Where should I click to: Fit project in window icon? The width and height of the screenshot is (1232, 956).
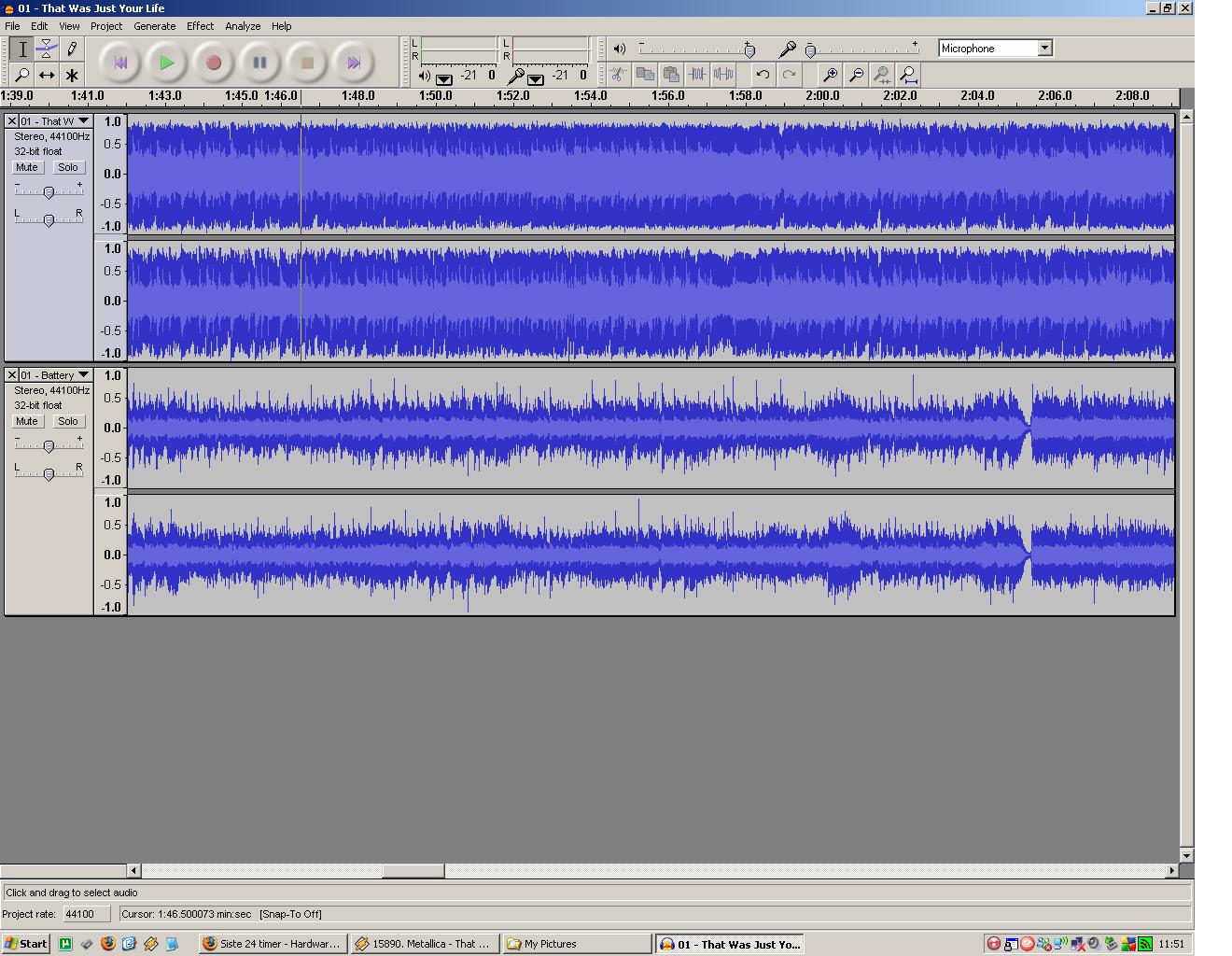[907, 74]
